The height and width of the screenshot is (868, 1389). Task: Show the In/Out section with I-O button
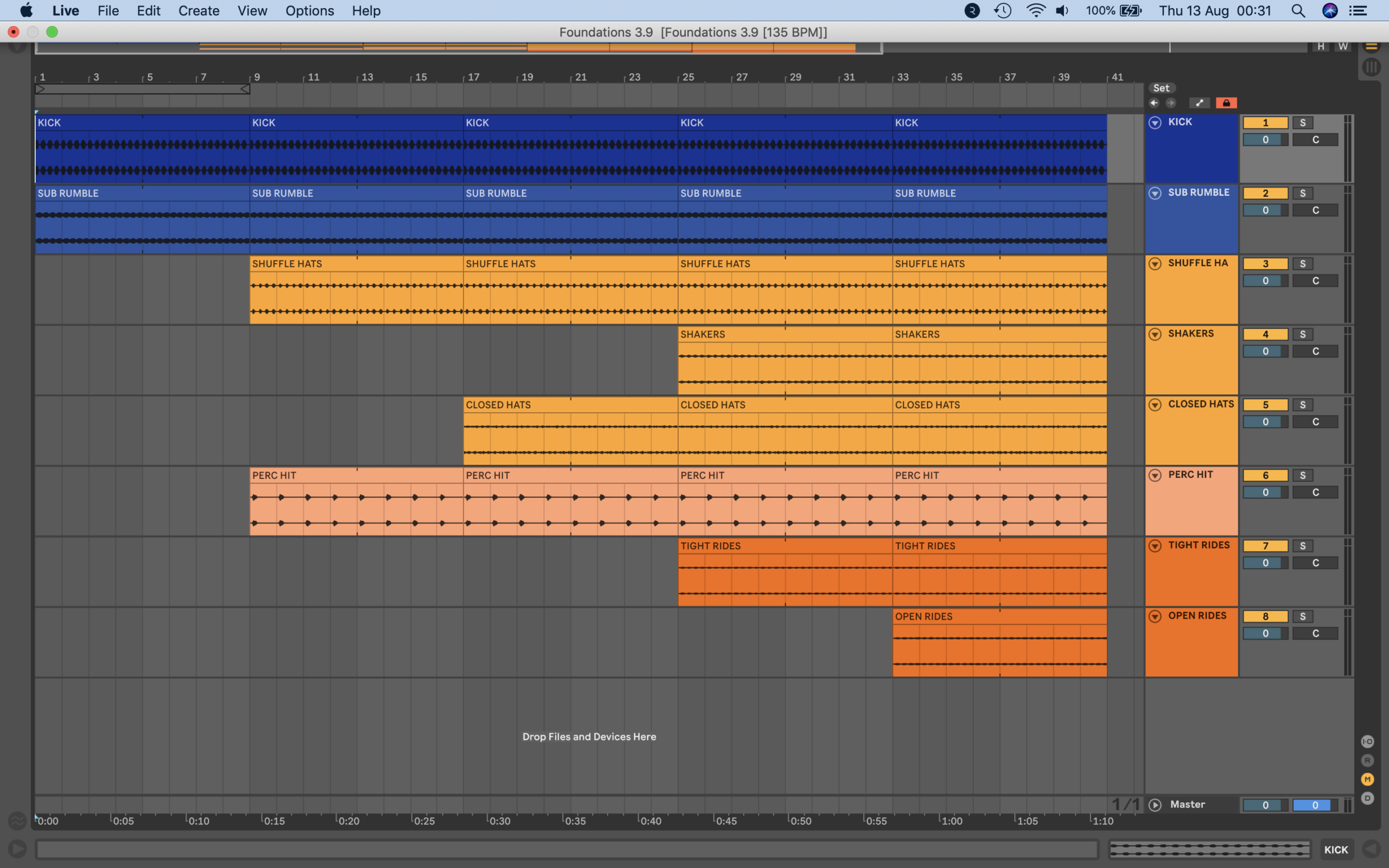(x=1368, y=742)
